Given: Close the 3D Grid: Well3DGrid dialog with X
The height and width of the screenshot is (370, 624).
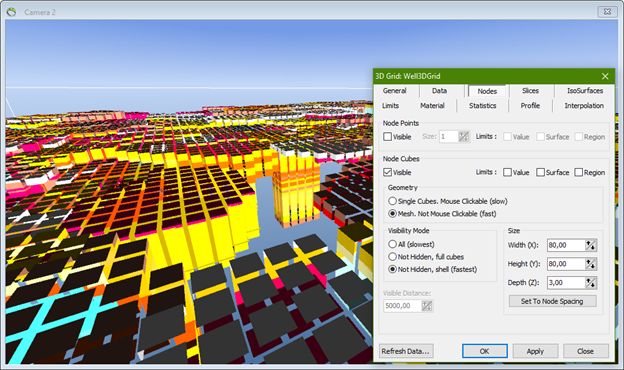Looking at the screenshot, I should tap(605, 76).
